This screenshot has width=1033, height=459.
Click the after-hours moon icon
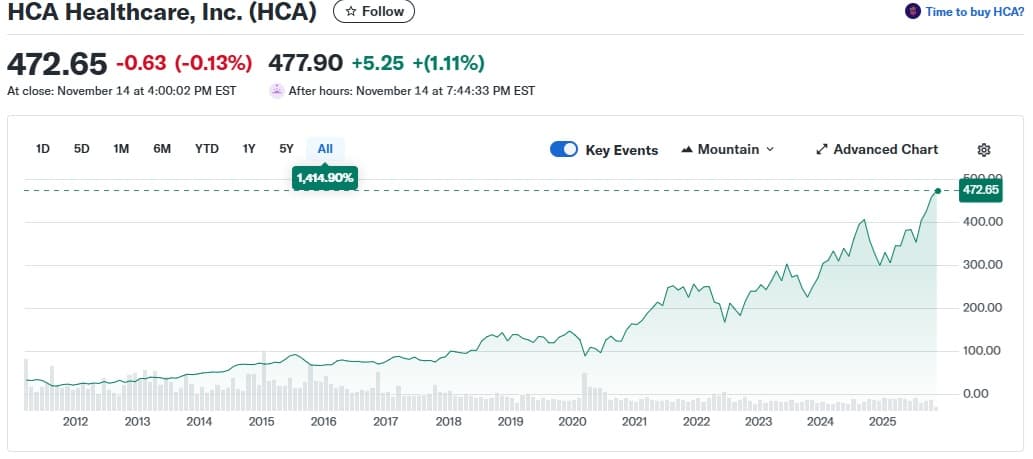277,91
